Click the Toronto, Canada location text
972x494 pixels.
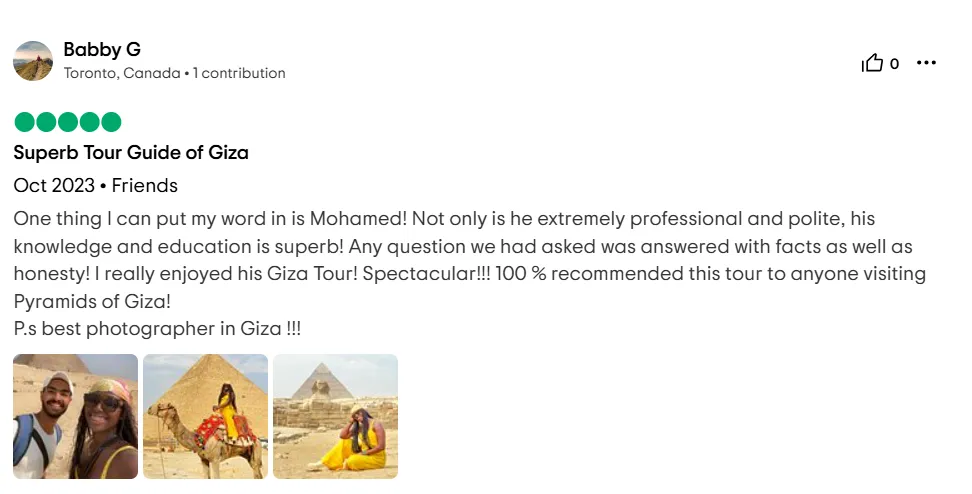click(122, 73)
